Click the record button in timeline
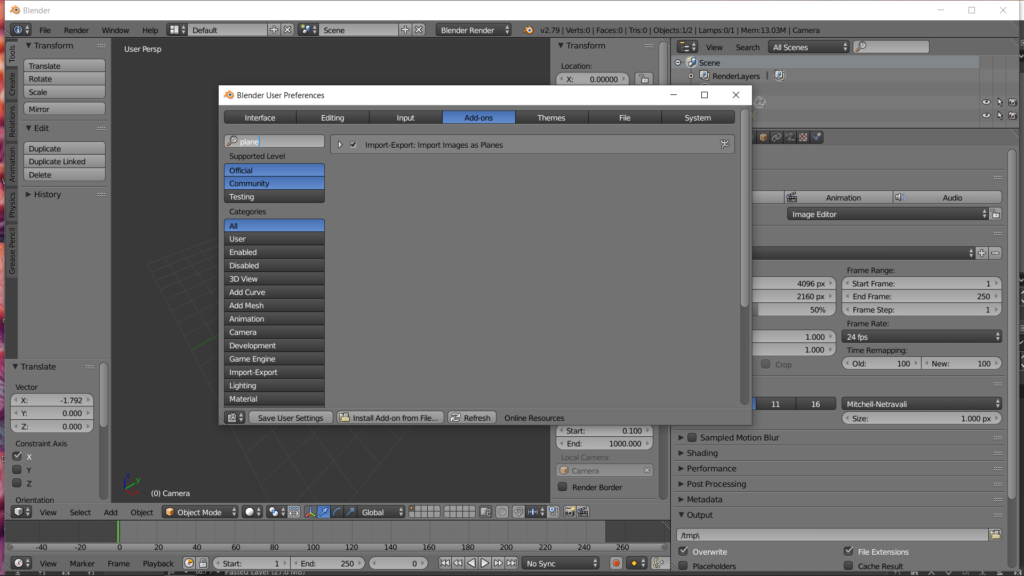 tap(616, 563)
